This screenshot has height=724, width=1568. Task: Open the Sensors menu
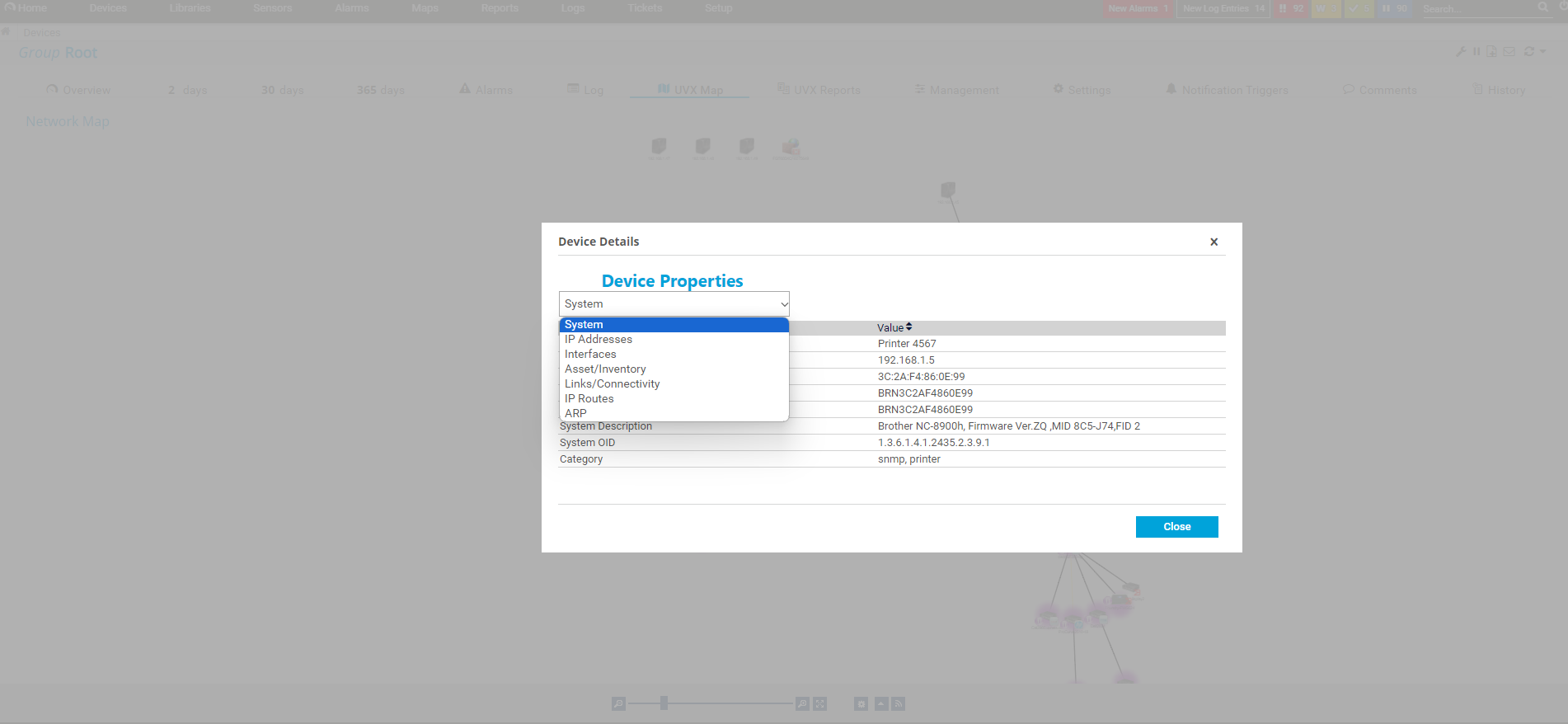[273, 7]
